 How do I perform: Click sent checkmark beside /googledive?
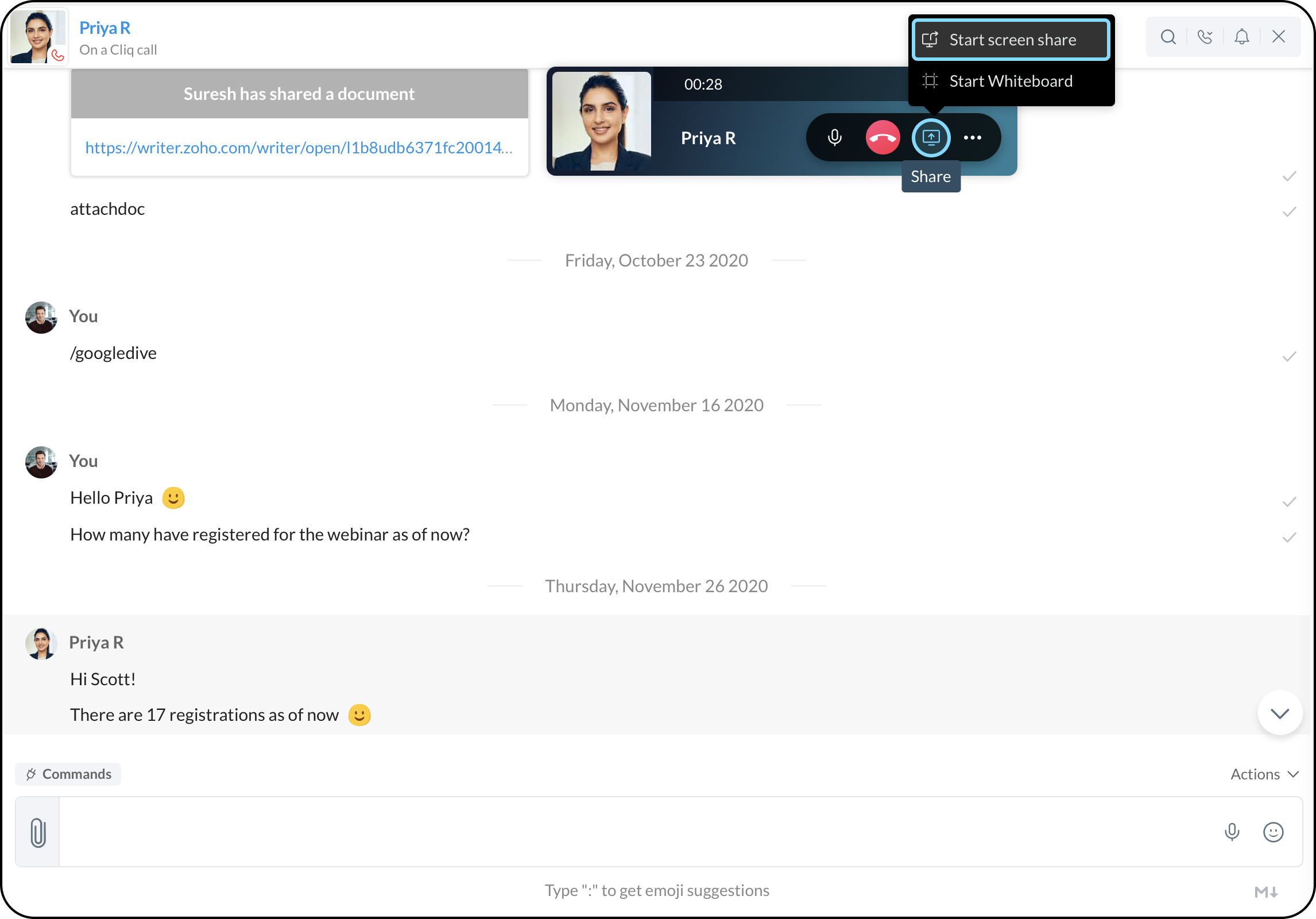click(1289, 356)
